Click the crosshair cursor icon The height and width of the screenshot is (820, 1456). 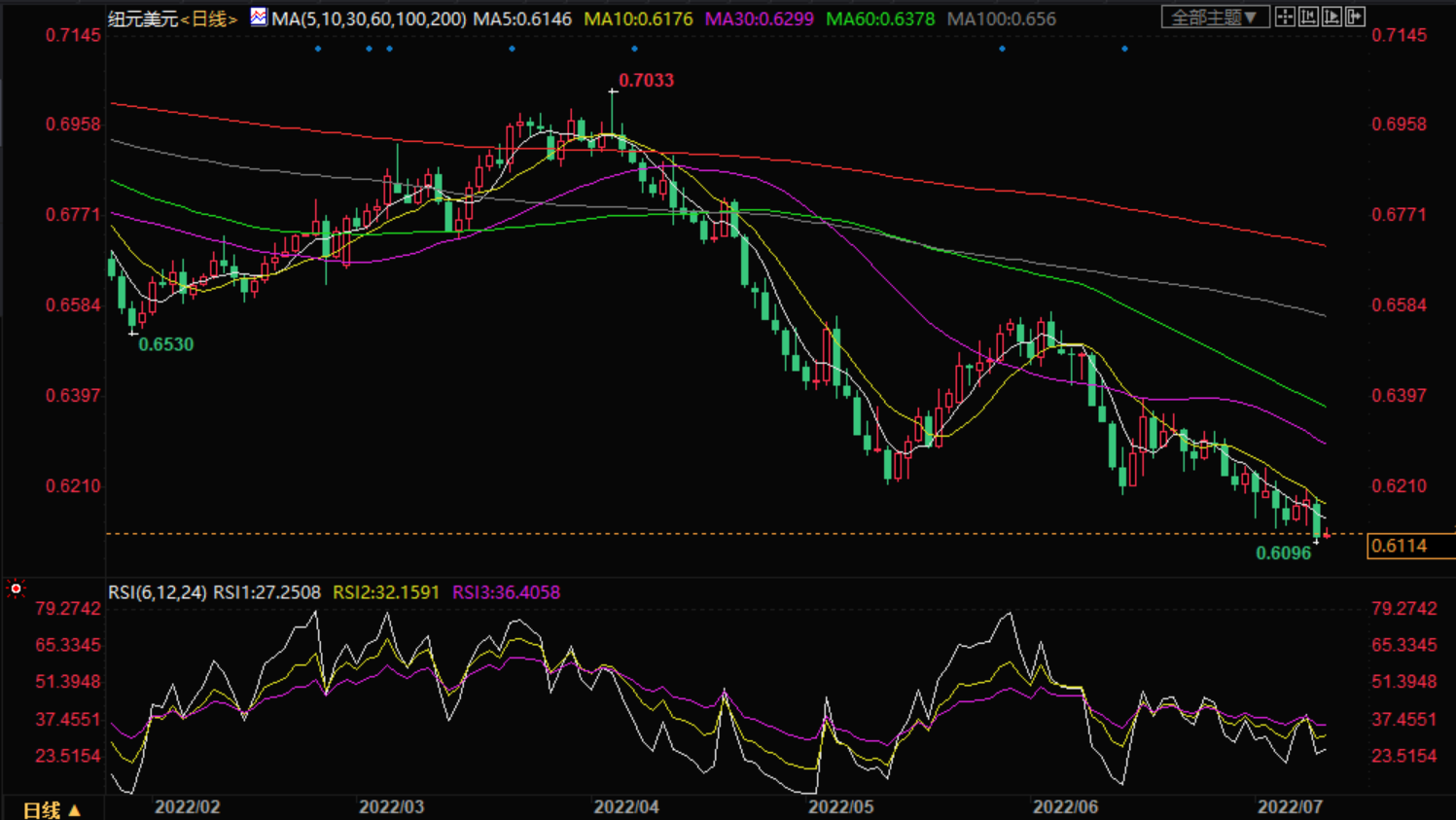(x=1285, y=17)
